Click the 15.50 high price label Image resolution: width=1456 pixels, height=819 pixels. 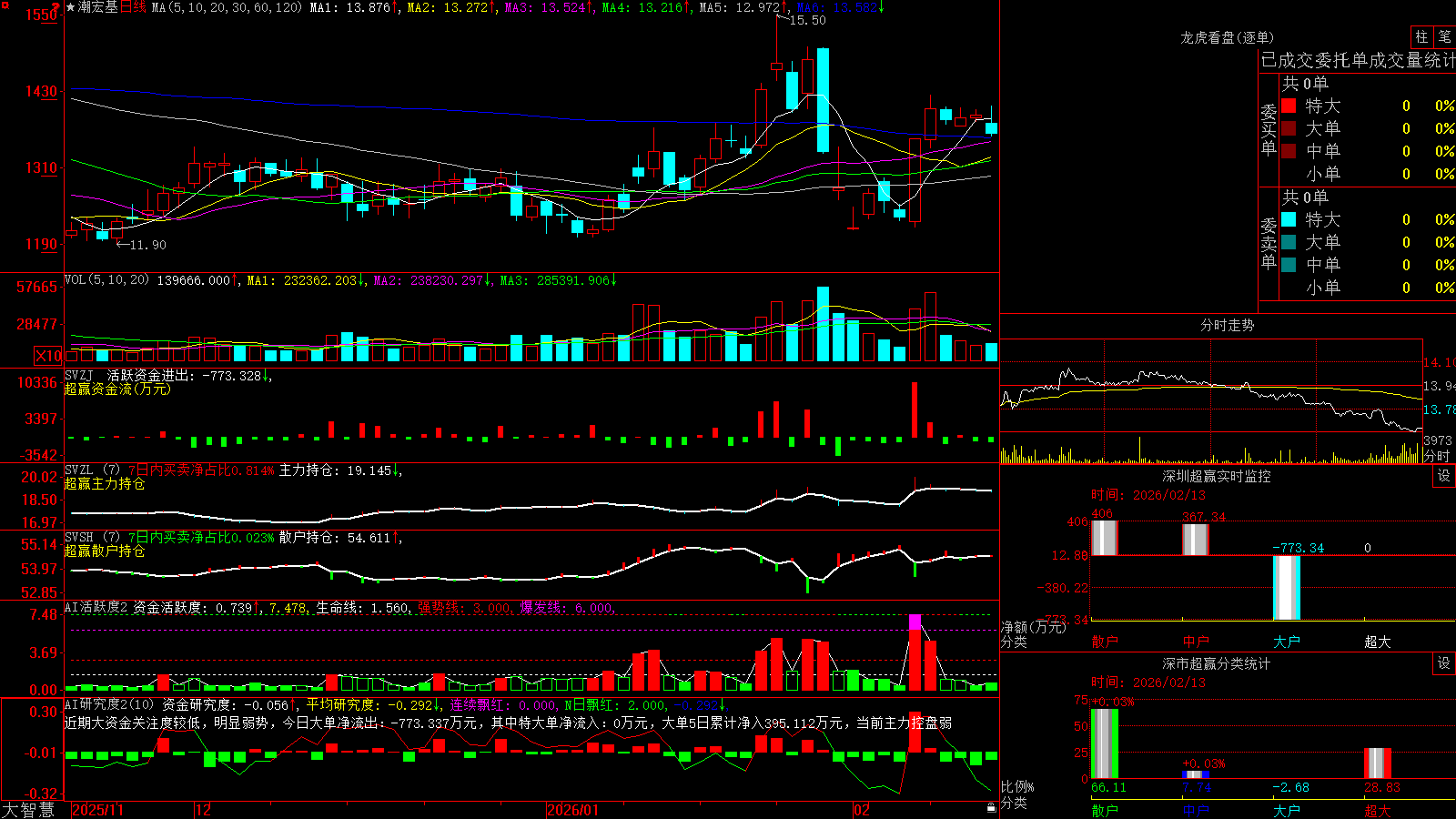807,20
